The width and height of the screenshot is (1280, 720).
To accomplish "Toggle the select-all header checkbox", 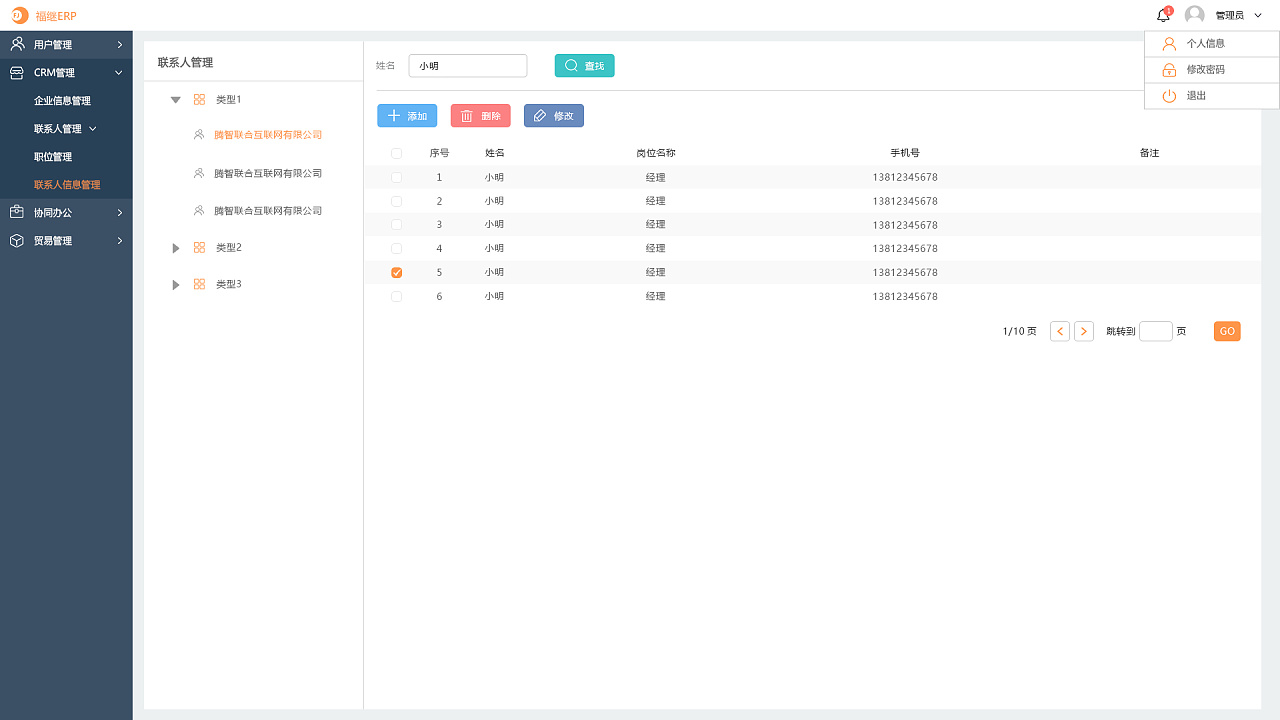I will pos(397,153).
